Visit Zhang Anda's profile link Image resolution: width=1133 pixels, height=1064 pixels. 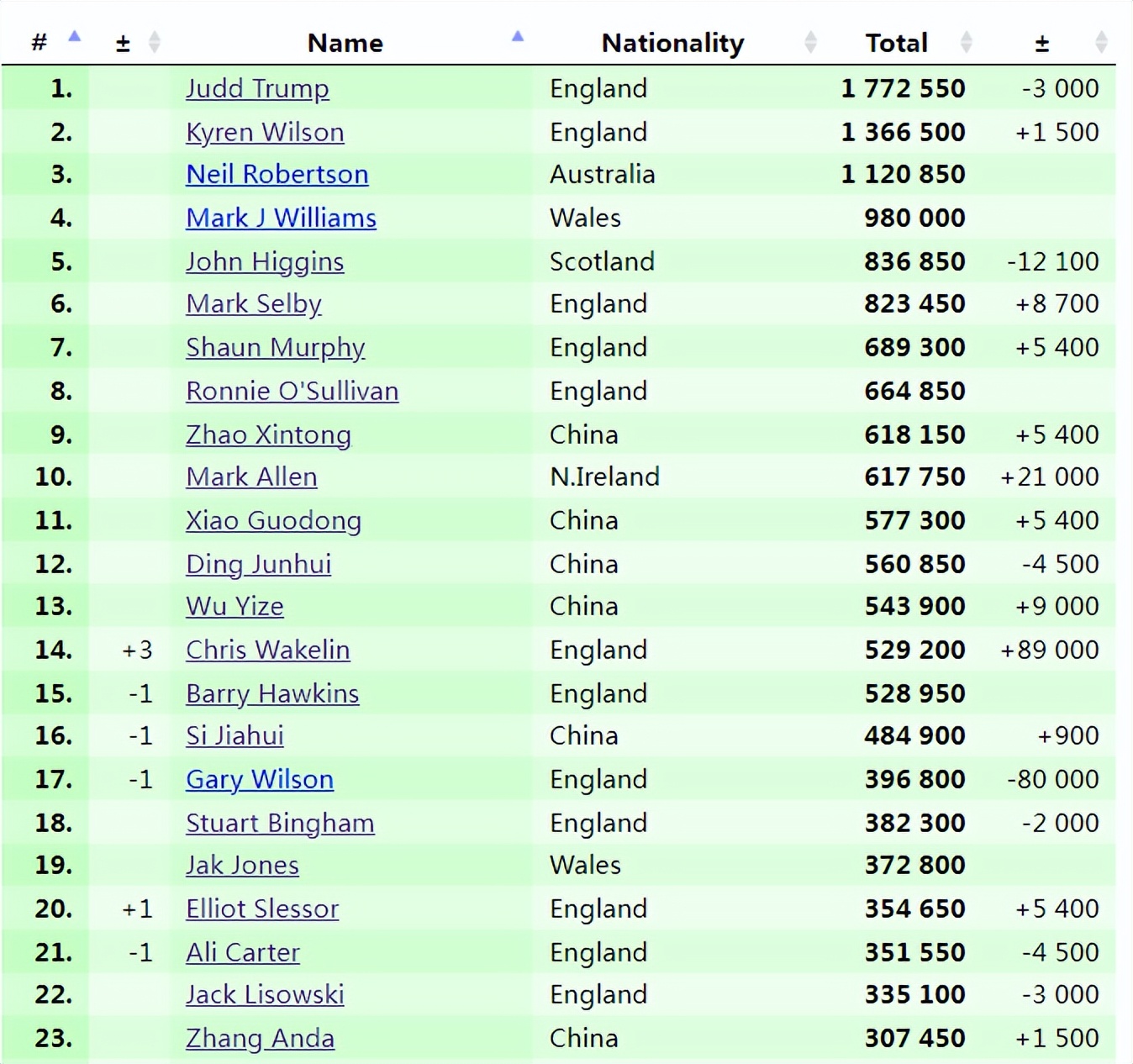(x=260, y=1038)
